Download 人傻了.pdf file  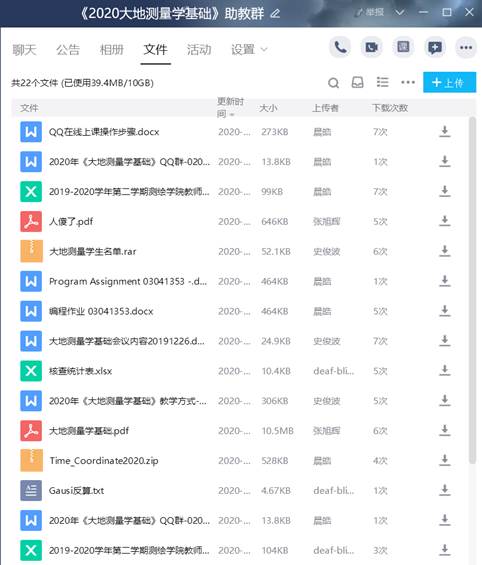point(445,221)
